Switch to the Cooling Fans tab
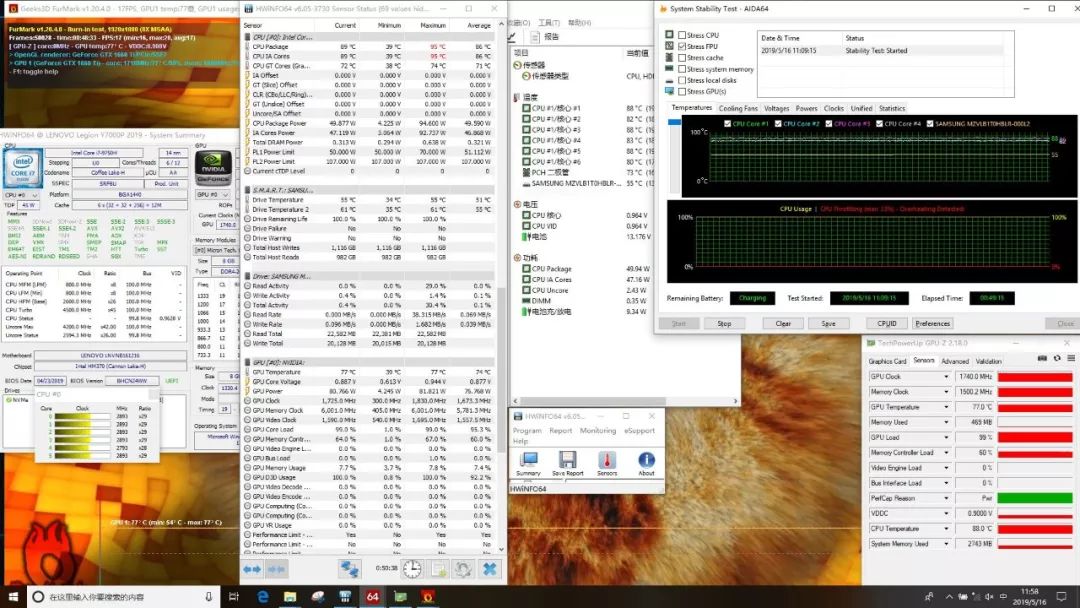Image resolution: width=1080 pixels, height=608 pixels. 738,108
